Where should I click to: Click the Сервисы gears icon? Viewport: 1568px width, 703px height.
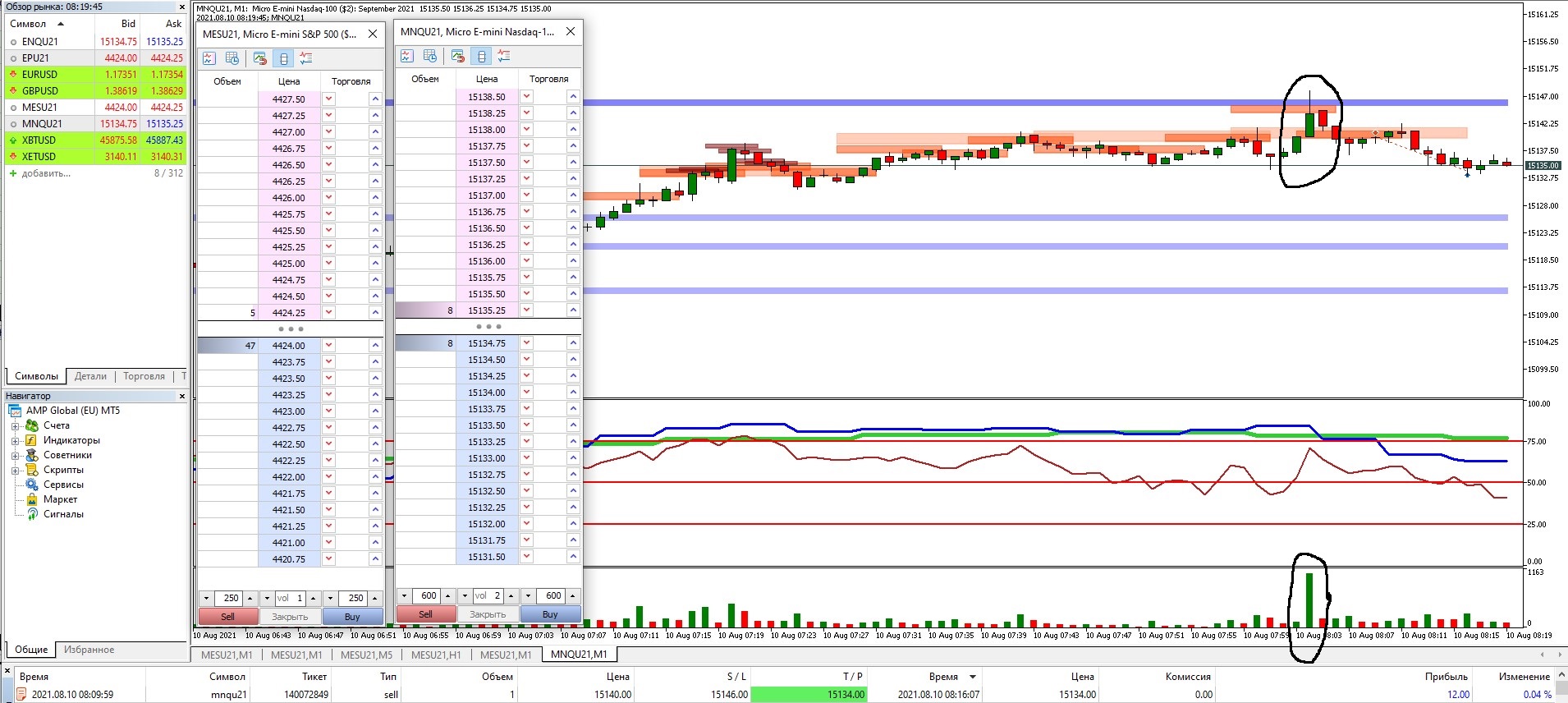click(32, 485)
